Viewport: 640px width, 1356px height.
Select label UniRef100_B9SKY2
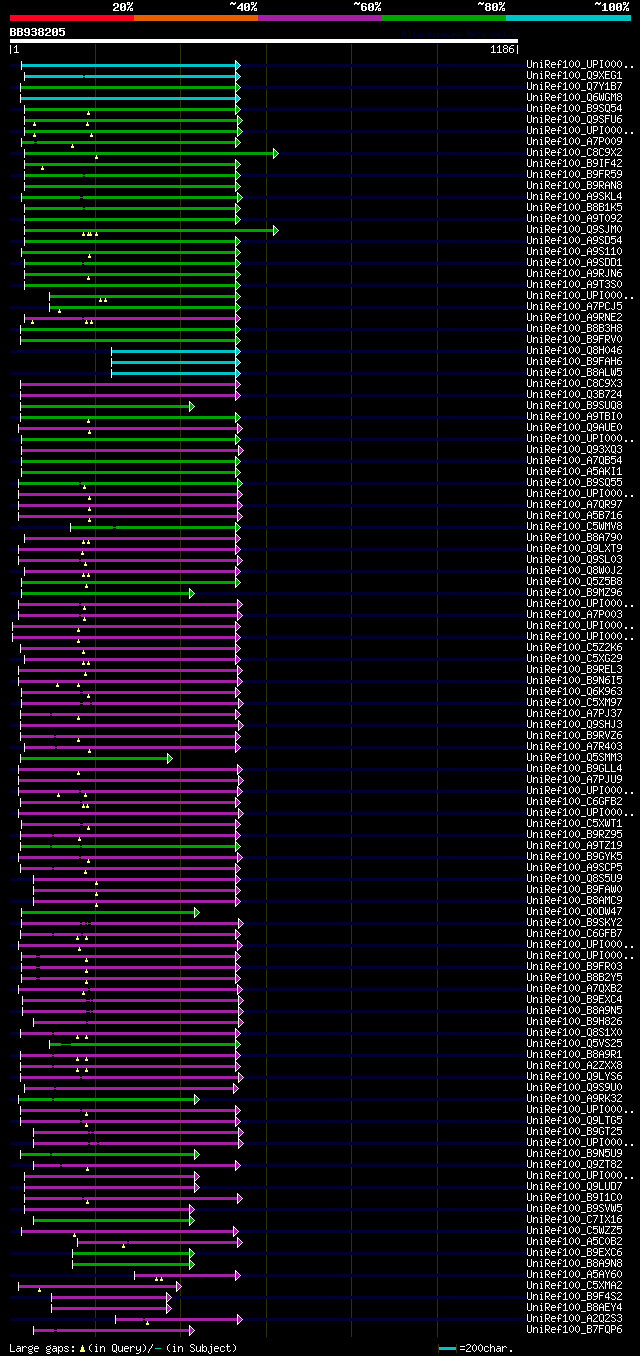pos(574,923)
